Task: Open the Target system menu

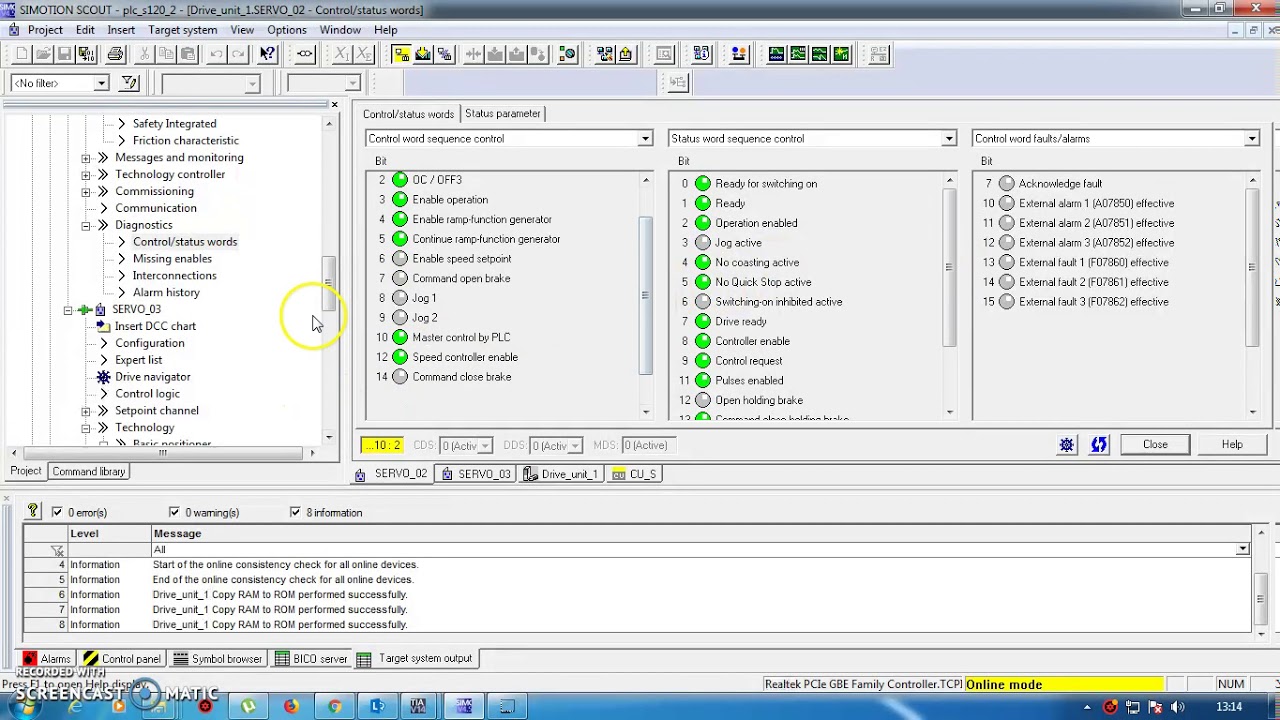Action: 183,30
